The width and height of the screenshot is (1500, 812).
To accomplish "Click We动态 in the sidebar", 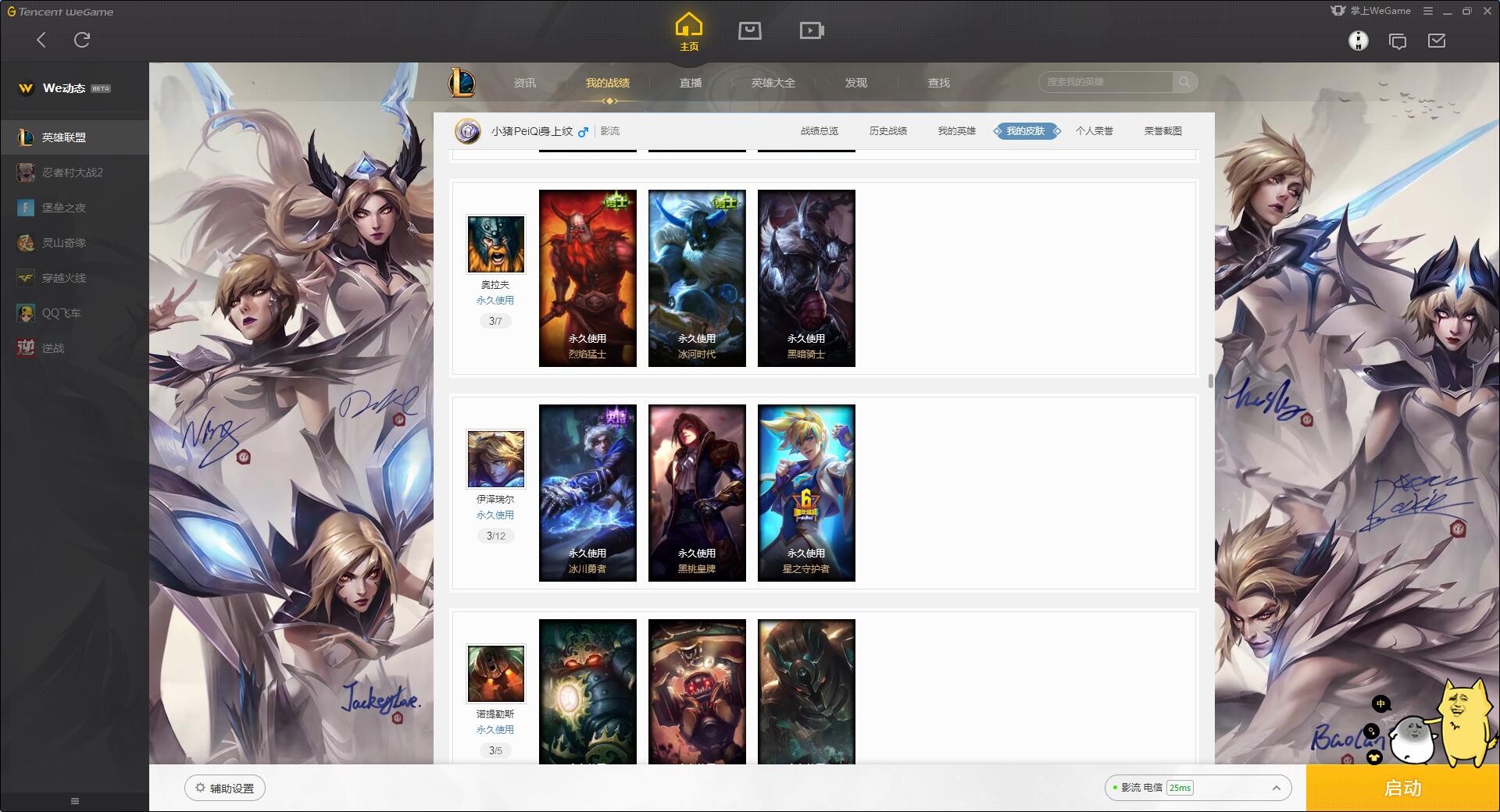I will tap(64, 88).
